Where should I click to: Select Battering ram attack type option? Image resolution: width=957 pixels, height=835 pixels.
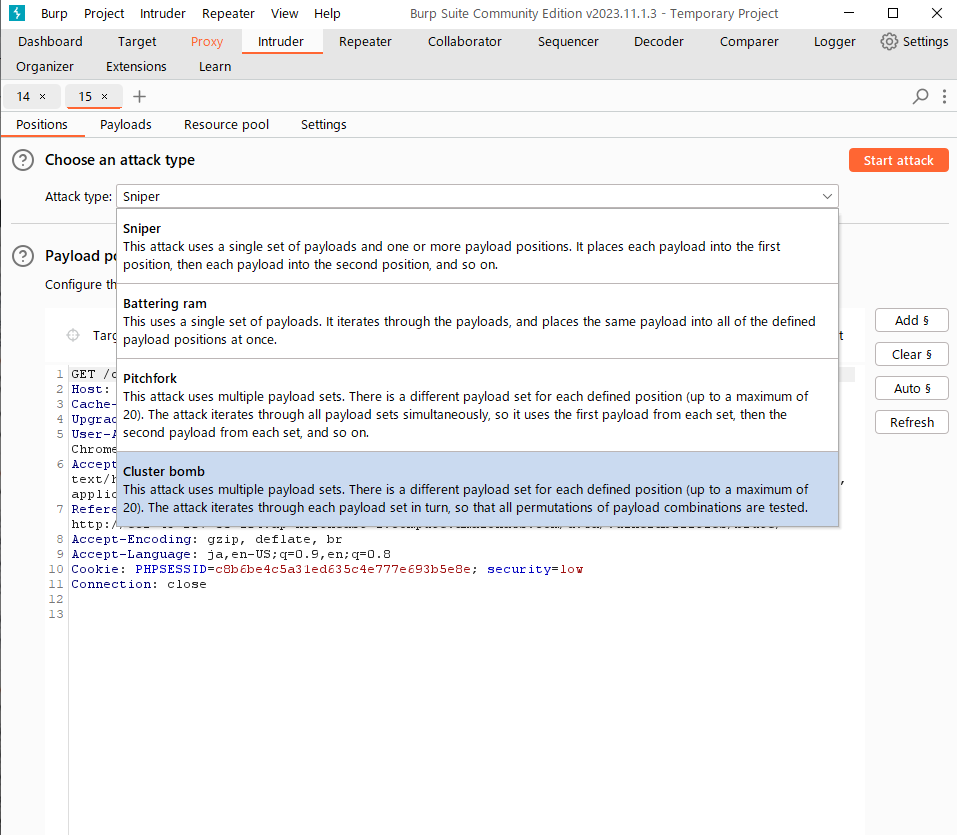[477, 322]
